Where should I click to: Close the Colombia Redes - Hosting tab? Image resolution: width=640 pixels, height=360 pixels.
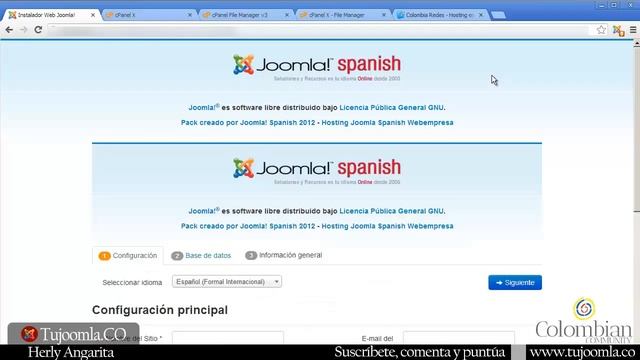tap(481, 15)
